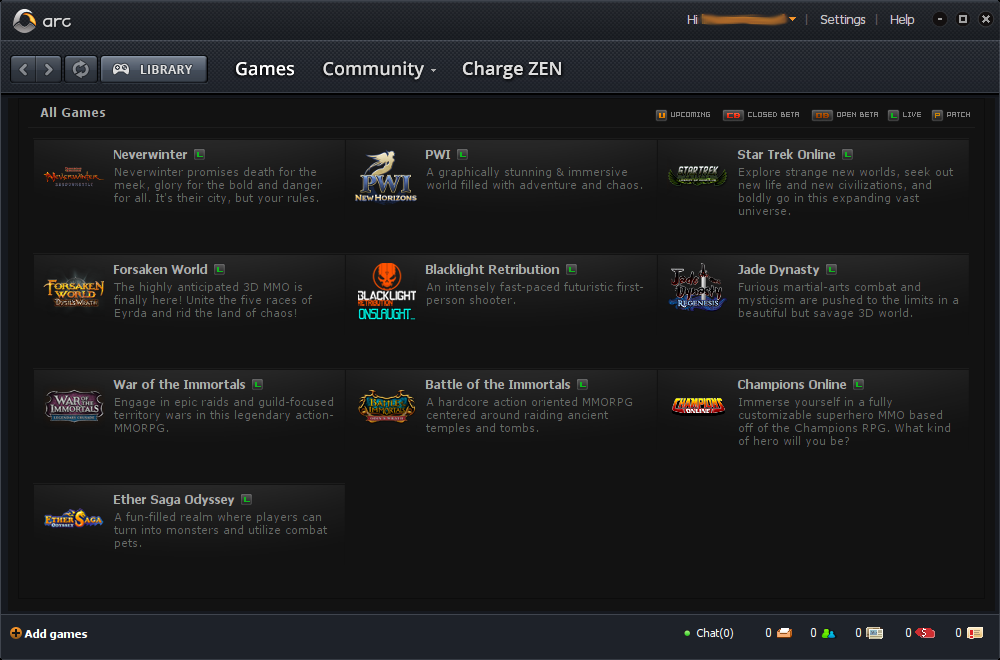
Task: Click the Star Trek Online logo
Action: point(698,175)
